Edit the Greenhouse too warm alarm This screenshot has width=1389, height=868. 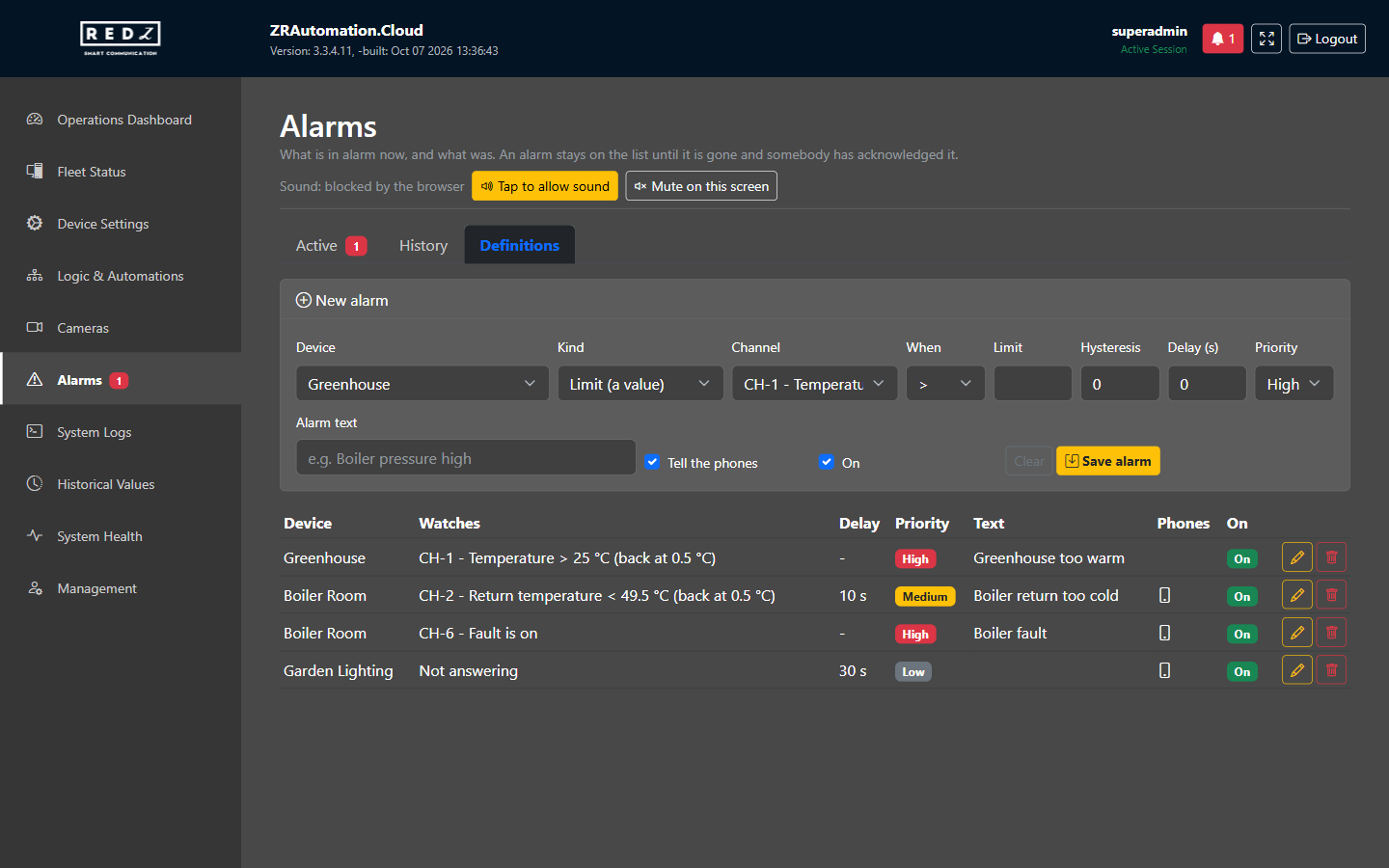(x=1297, y=557)
